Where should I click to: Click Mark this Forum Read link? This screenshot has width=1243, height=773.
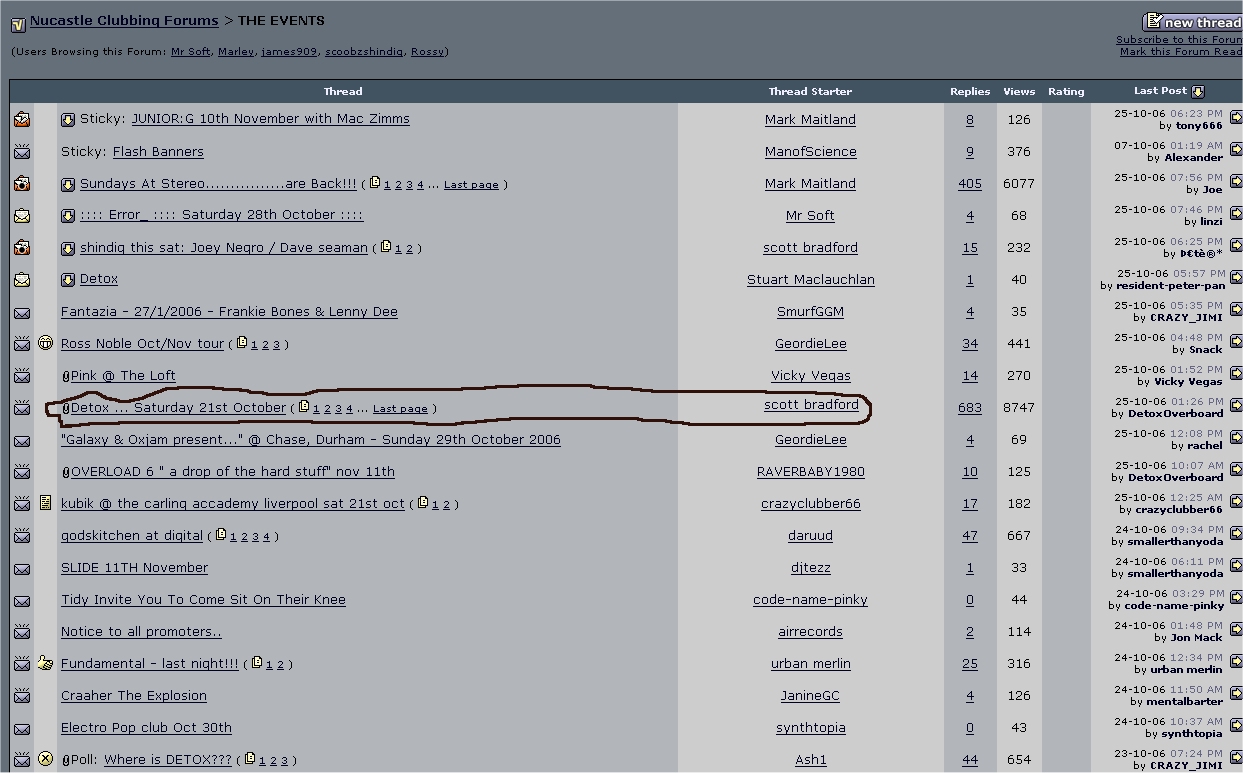[1180, 52]
